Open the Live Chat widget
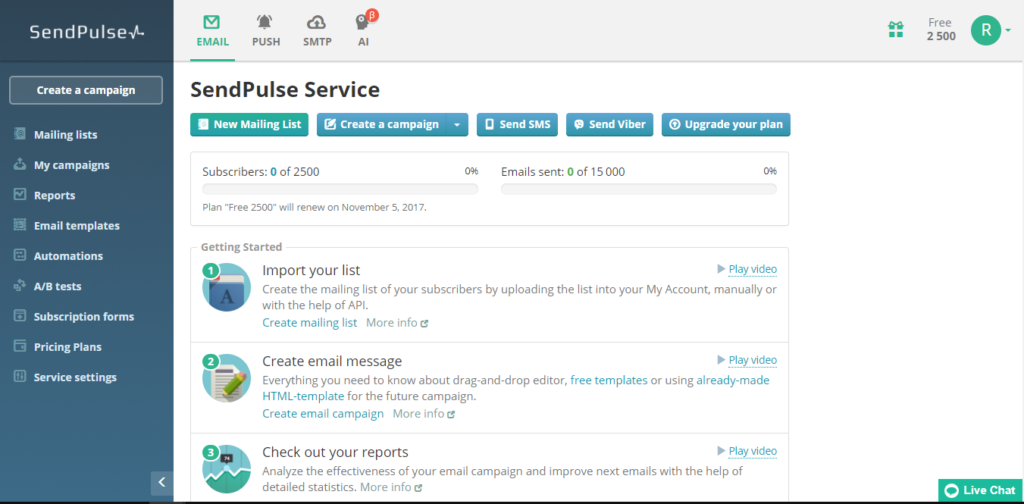Image resolution: width=1024 pixels, height=504 pixels. coord(980,490)
